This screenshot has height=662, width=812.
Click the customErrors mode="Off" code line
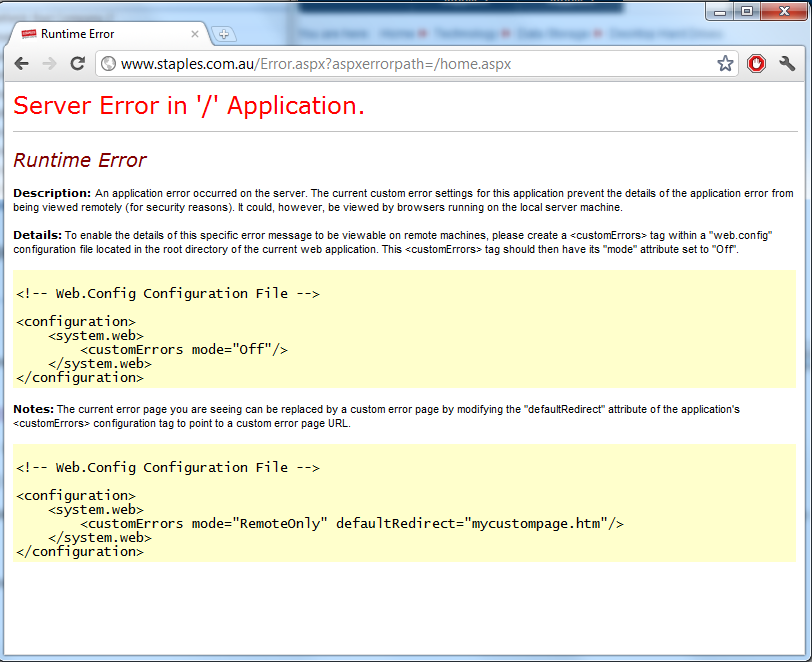pos(184,350)
